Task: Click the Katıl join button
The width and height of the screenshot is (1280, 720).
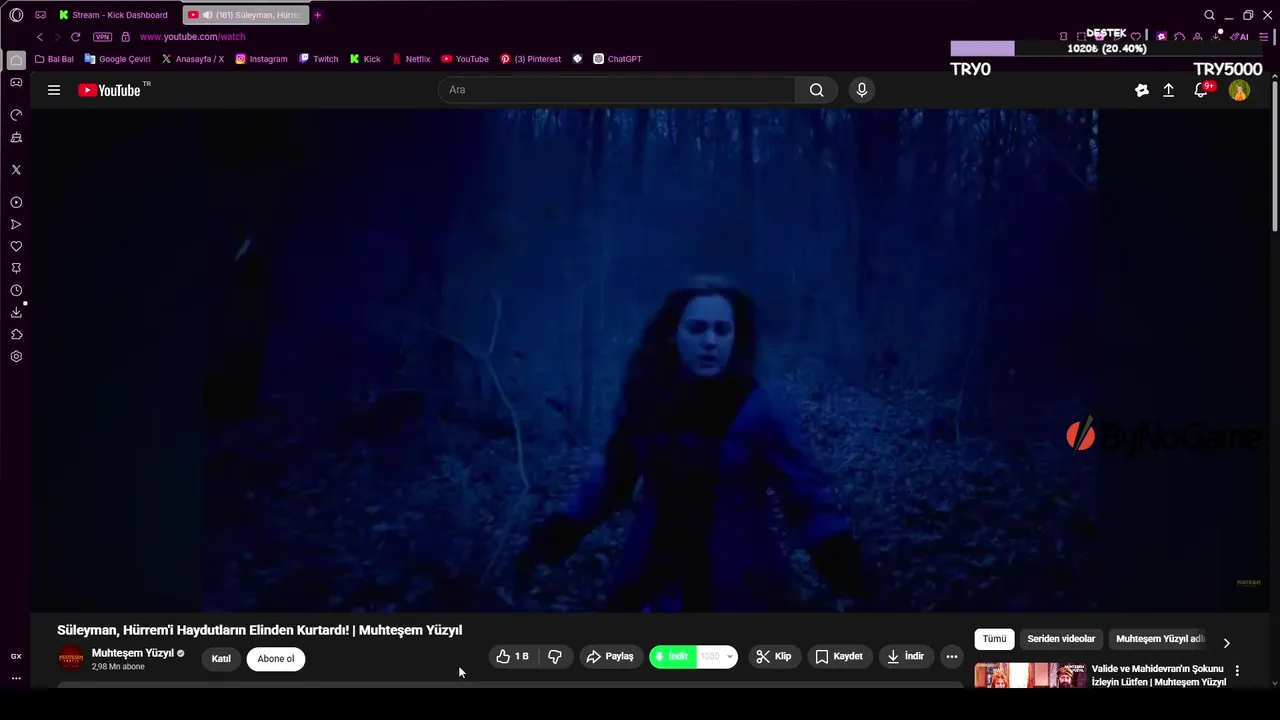Action: (x=221, y=658)
